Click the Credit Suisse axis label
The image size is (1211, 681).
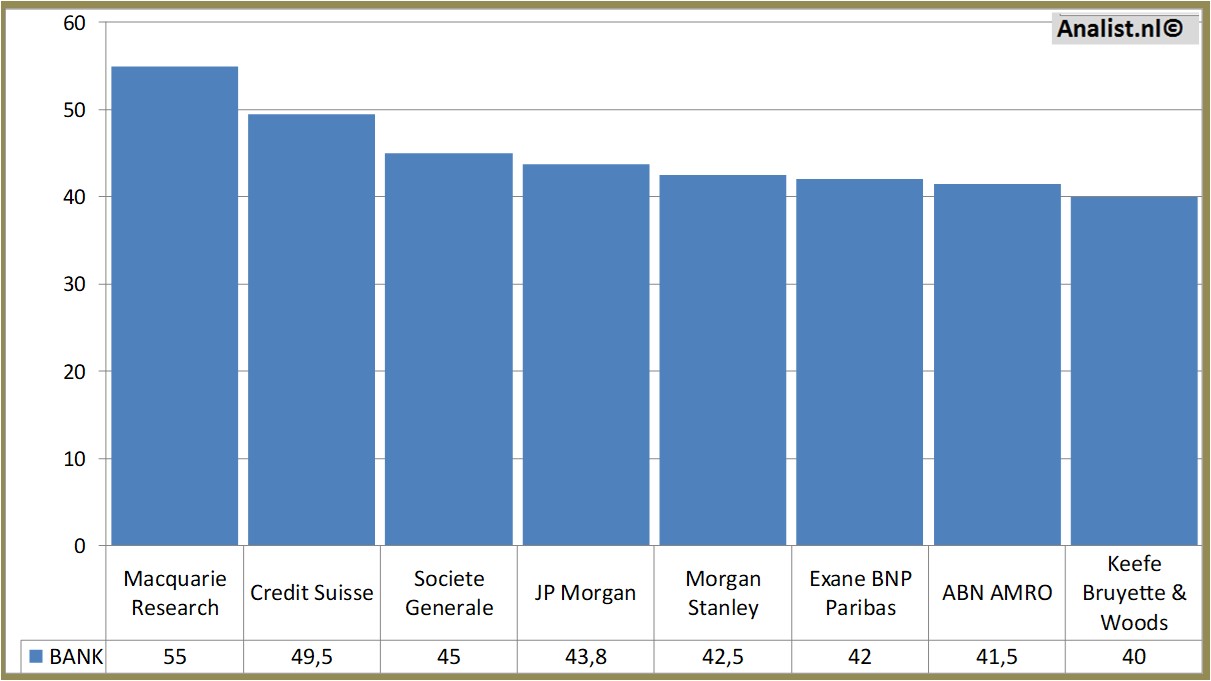(312, 593)
